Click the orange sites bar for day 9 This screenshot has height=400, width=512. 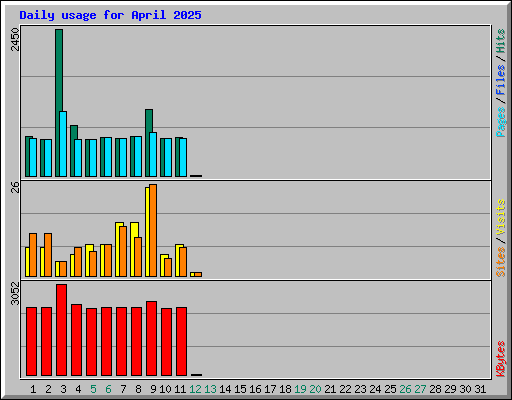pyautogui.click(x=153, y=230)
